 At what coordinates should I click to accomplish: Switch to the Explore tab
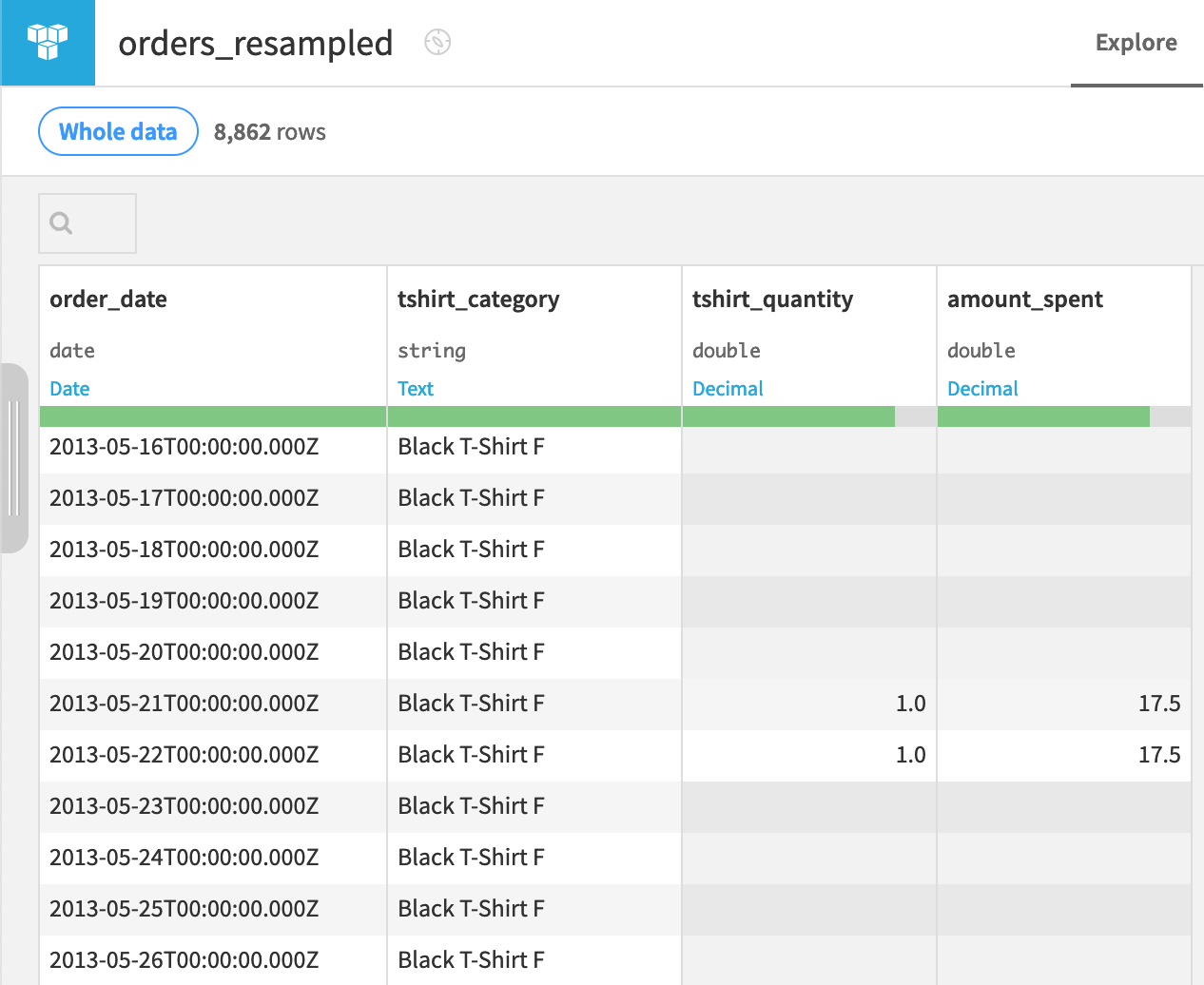pos(1136,42)
